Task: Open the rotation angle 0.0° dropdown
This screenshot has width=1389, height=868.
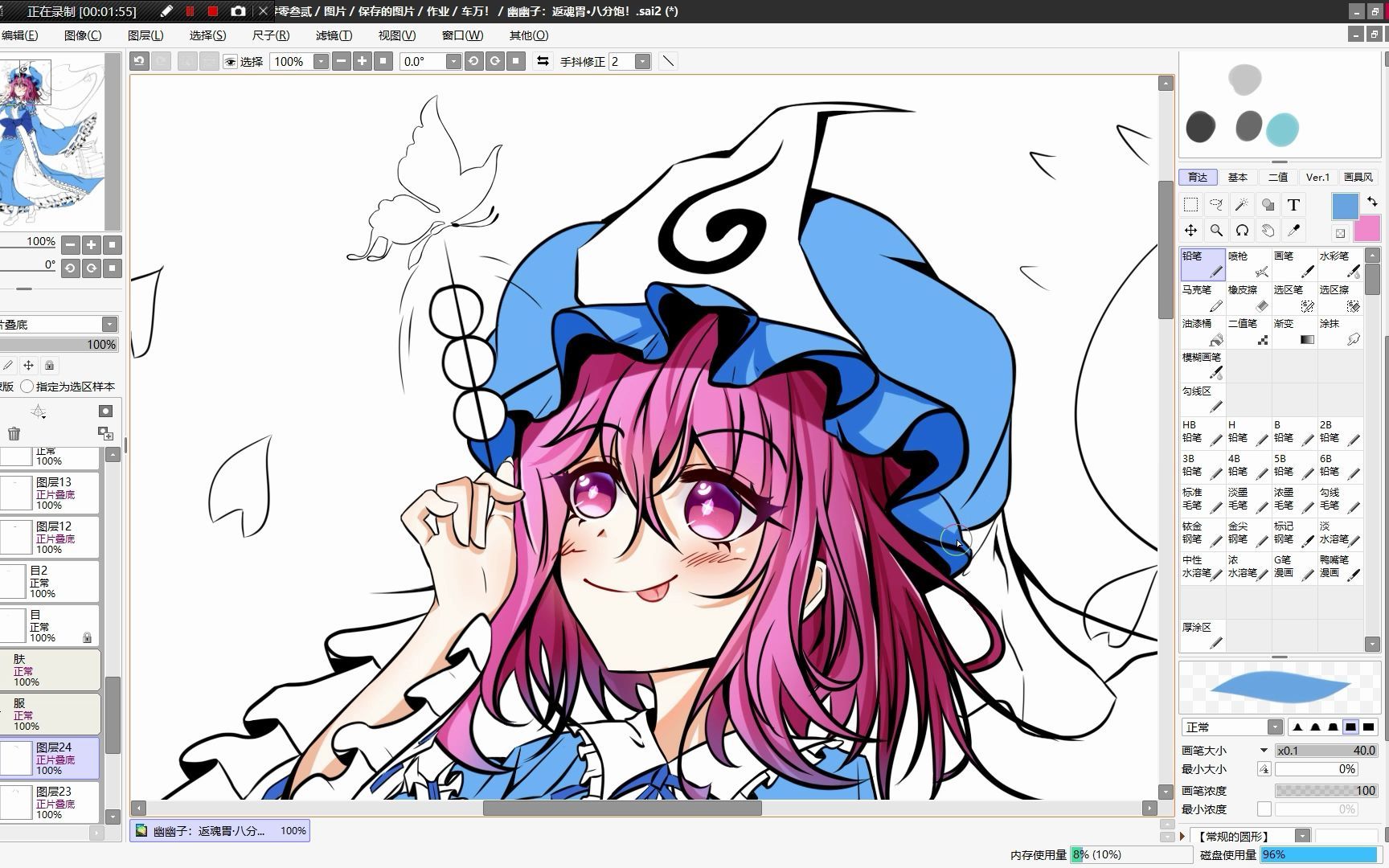Action: click(x=453, y=62)
